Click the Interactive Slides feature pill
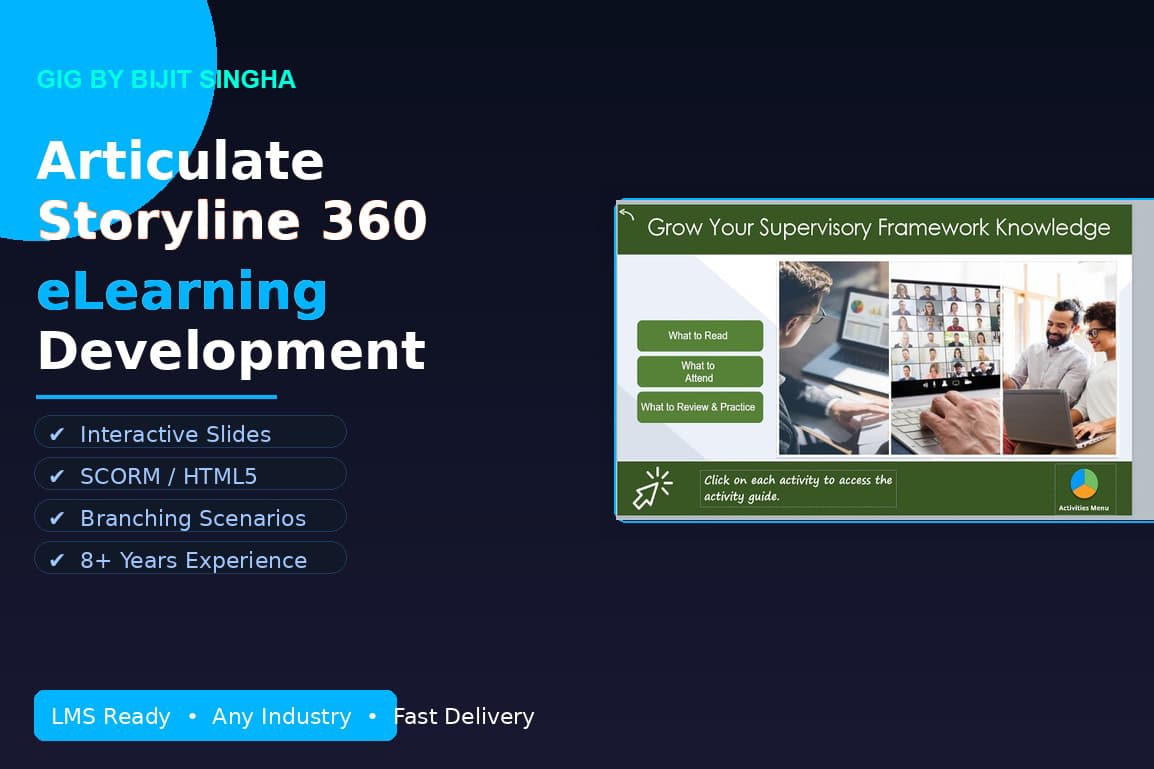 pyautogui.click(x=191, y=432)
